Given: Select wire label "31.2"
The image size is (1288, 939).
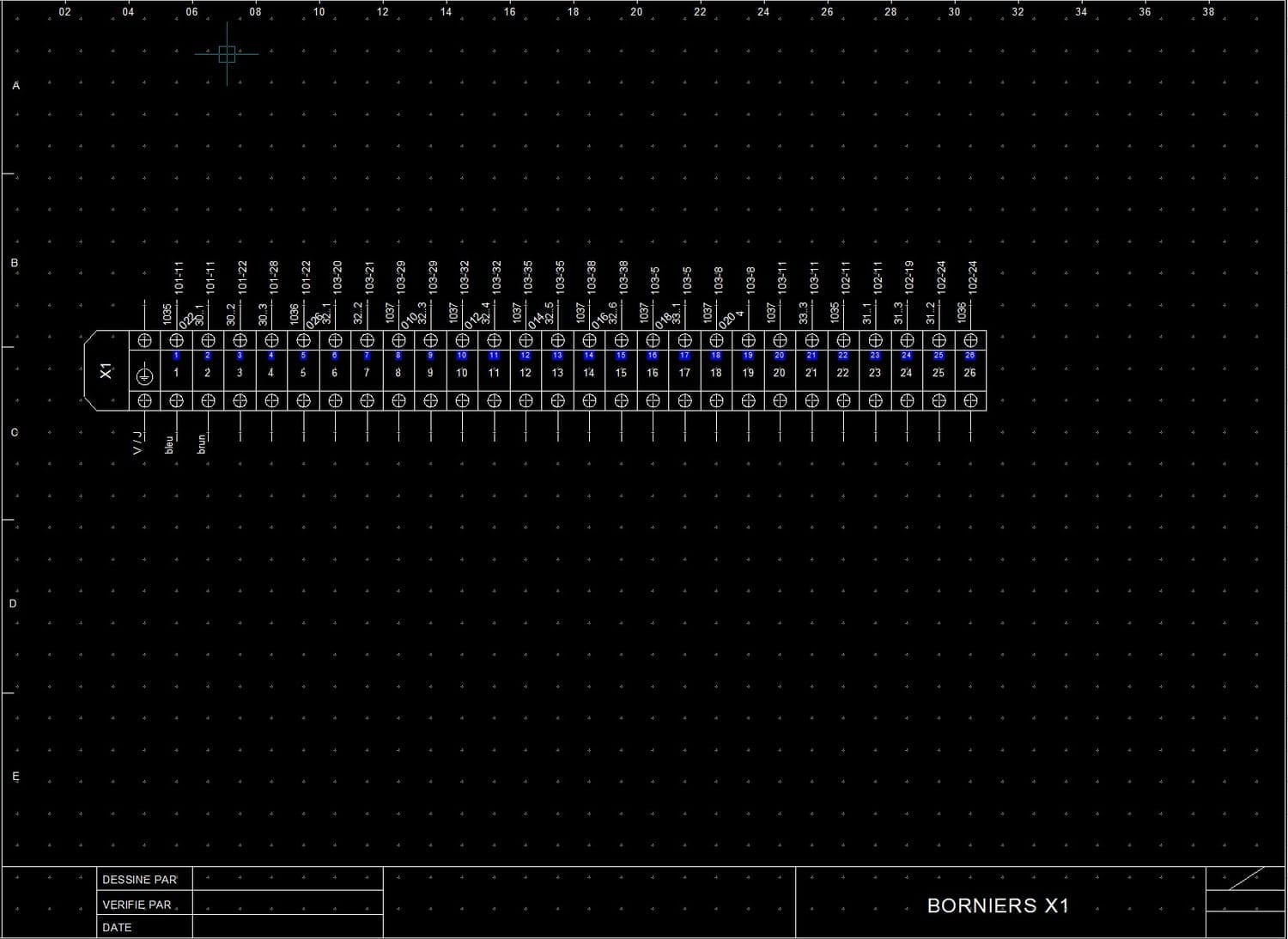Looking at the screenshot, I should 930,314.
